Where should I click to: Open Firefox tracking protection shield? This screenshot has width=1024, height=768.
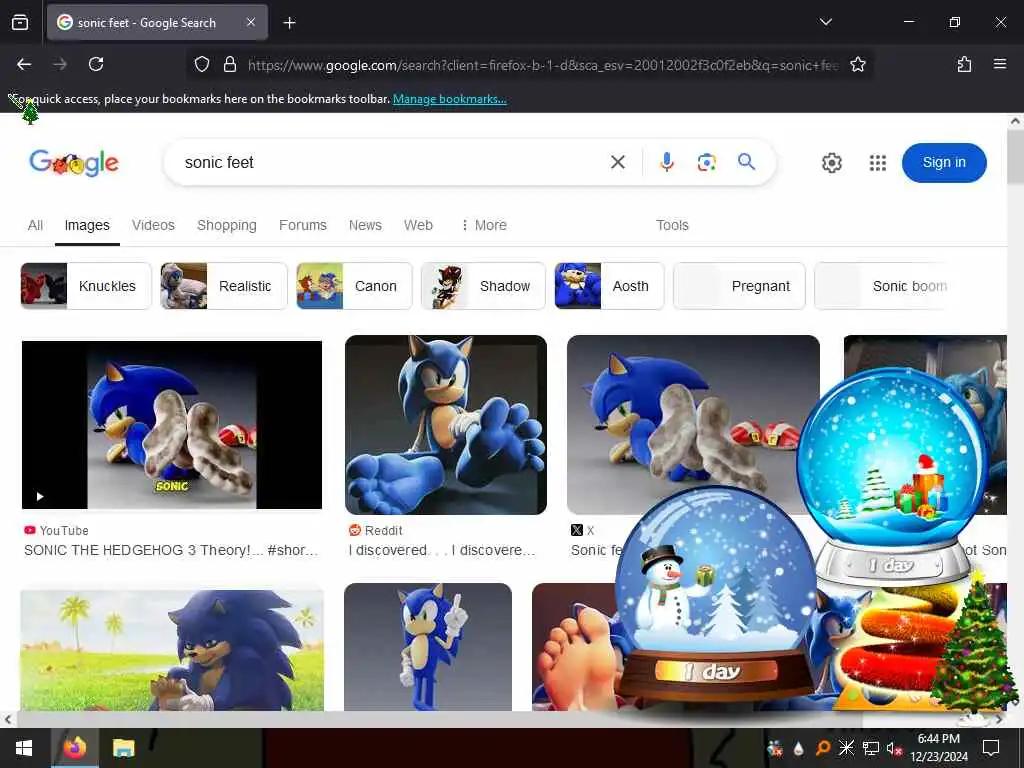(202, 64)
